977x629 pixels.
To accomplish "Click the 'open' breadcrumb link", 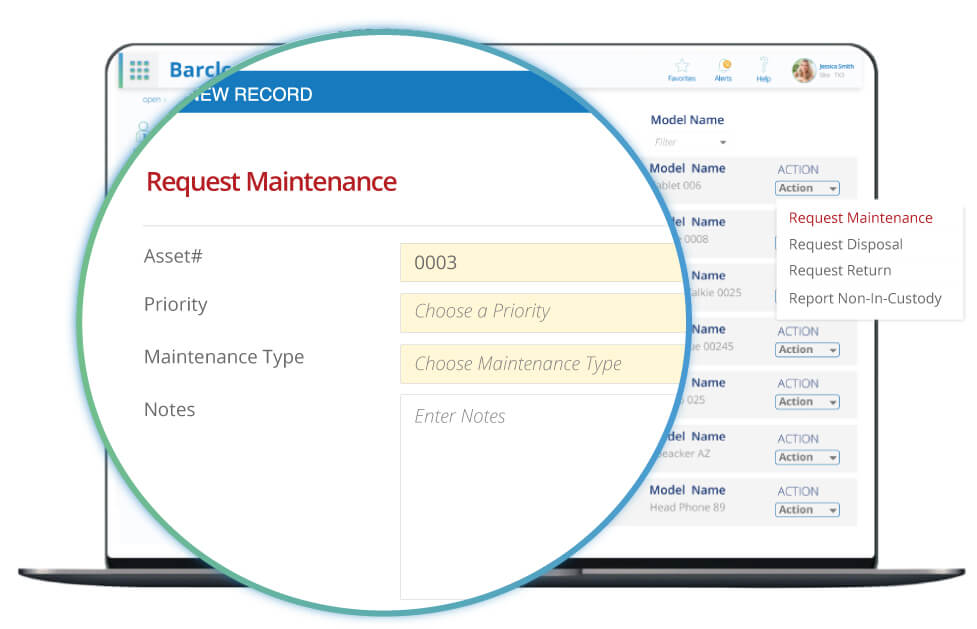I will pos(151,100).
